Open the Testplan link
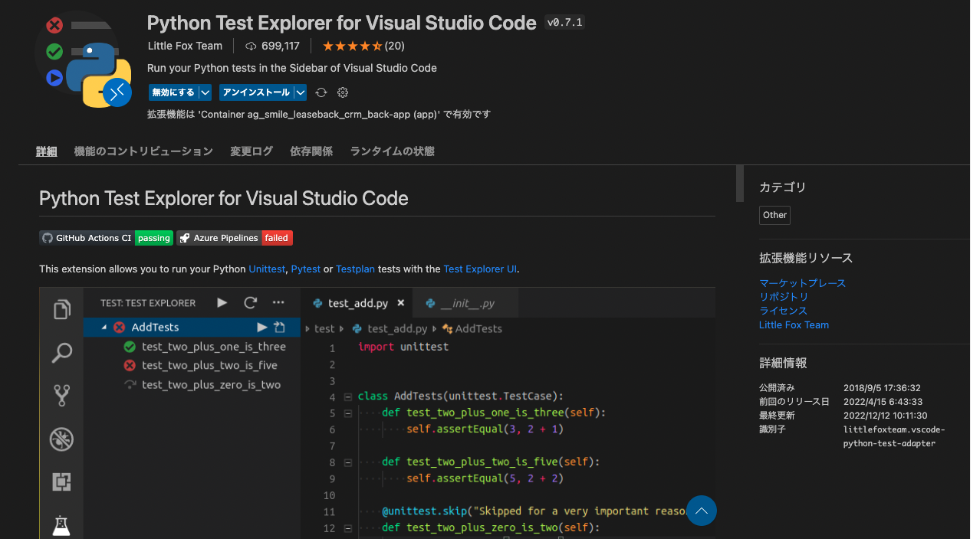The width and height of the screenshot is (972, 539). pyautogui.click(x=355, y=269)
